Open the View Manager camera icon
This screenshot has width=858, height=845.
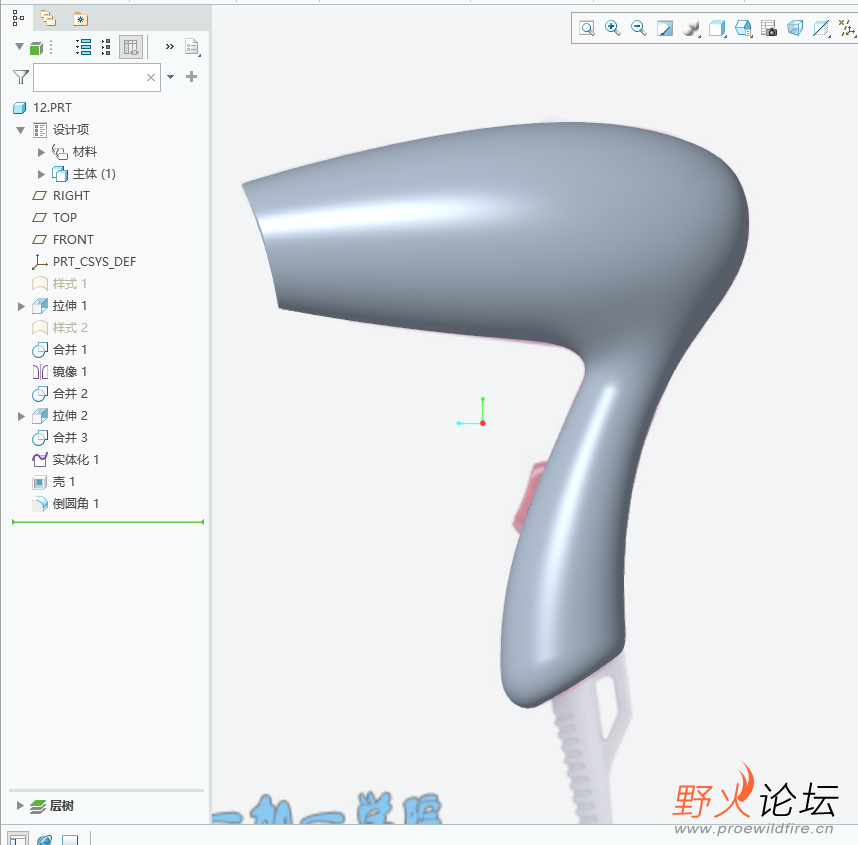[769, 28]
